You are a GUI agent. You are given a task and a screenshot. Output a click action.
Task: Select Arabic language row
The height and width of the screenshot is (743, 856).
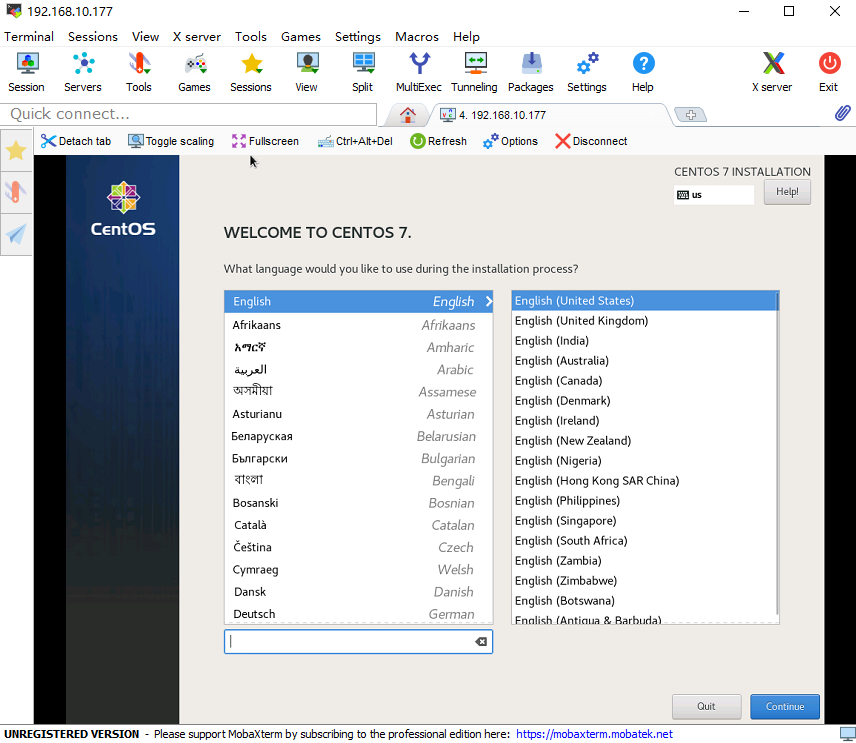(359, 370)
